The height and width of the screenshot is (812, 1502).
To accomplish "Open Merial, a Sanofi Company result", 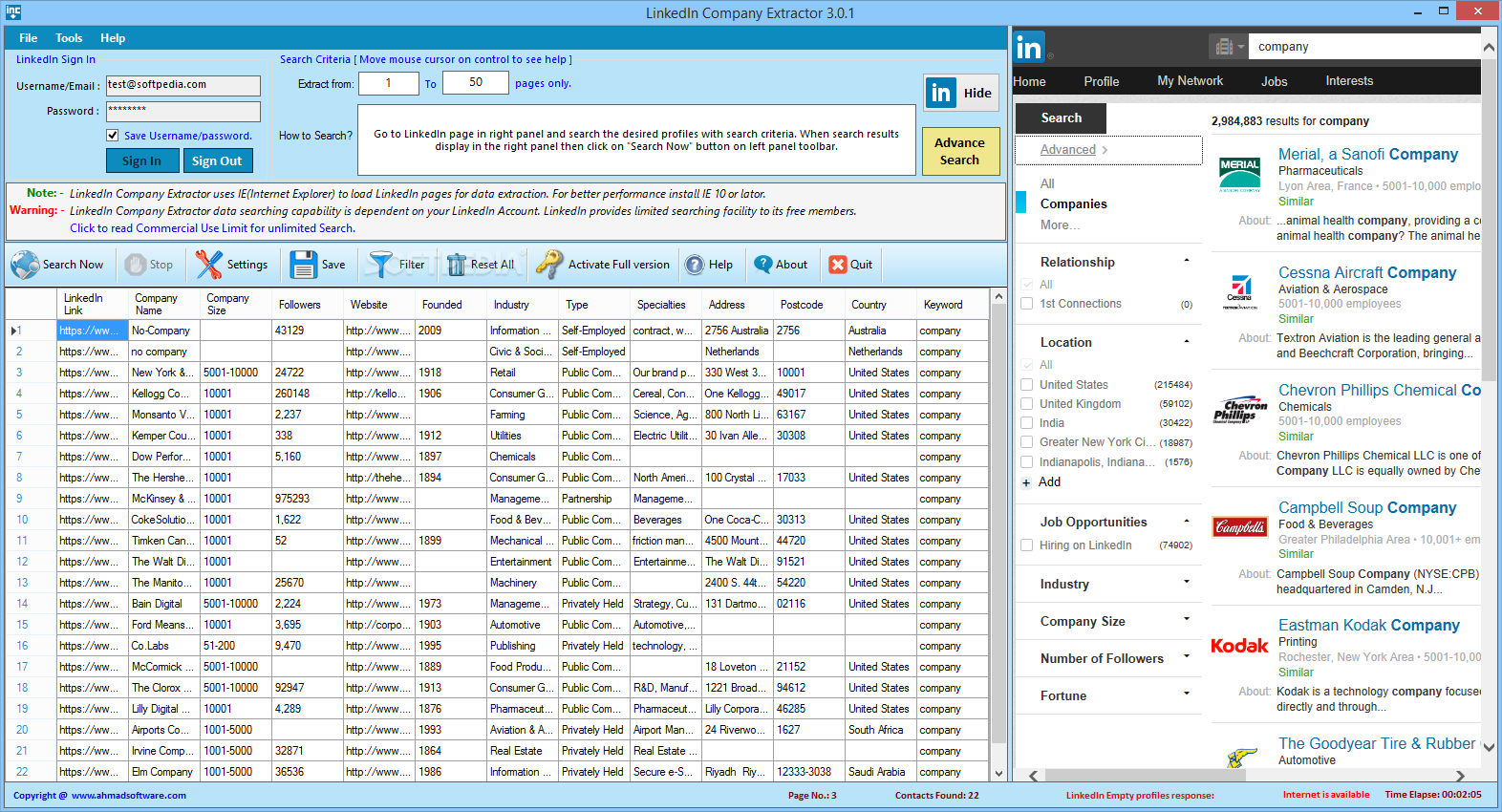I will [1368, 154].
